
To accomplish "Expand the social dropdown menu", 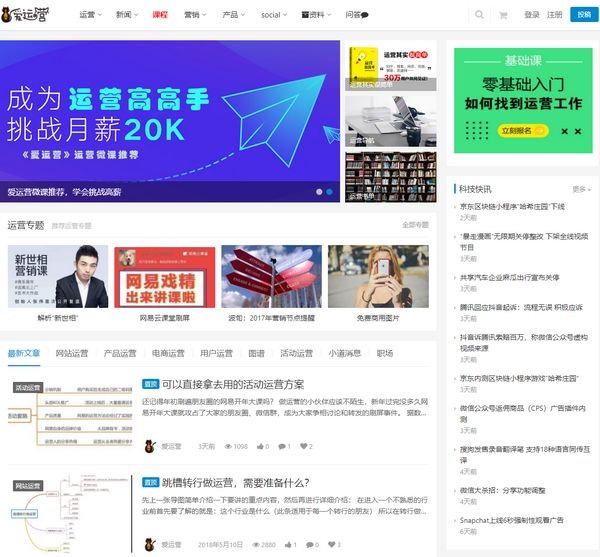I will (274, 15).
